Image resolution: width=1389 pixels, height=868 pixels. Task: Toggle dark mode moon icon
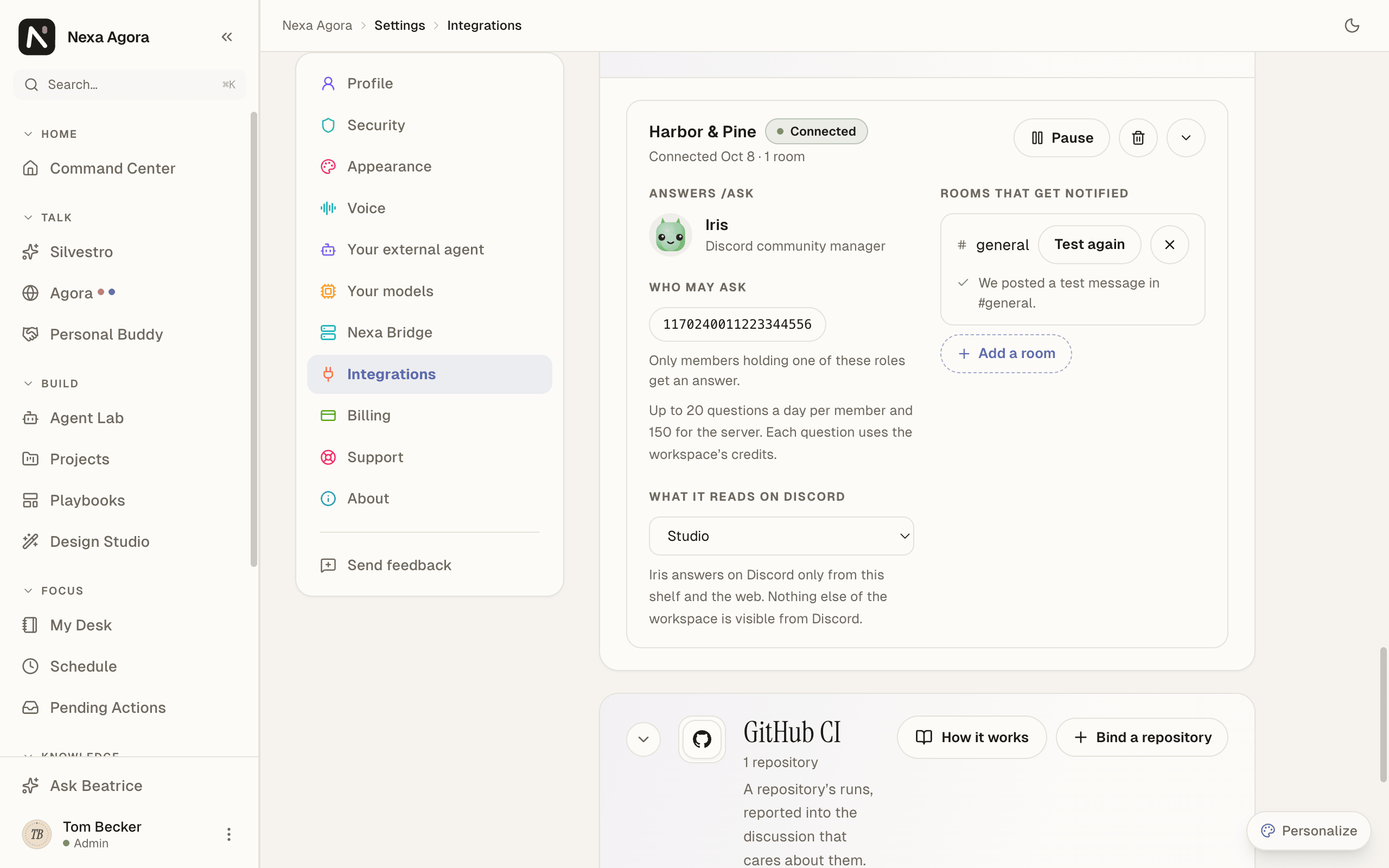[1352, 25]
